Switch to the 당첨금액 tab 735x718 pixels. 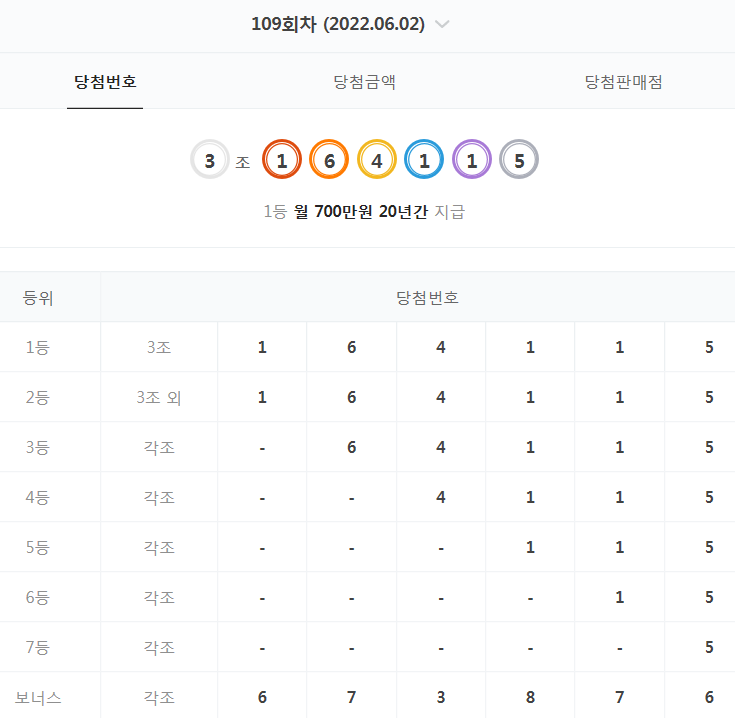point(364,82)
